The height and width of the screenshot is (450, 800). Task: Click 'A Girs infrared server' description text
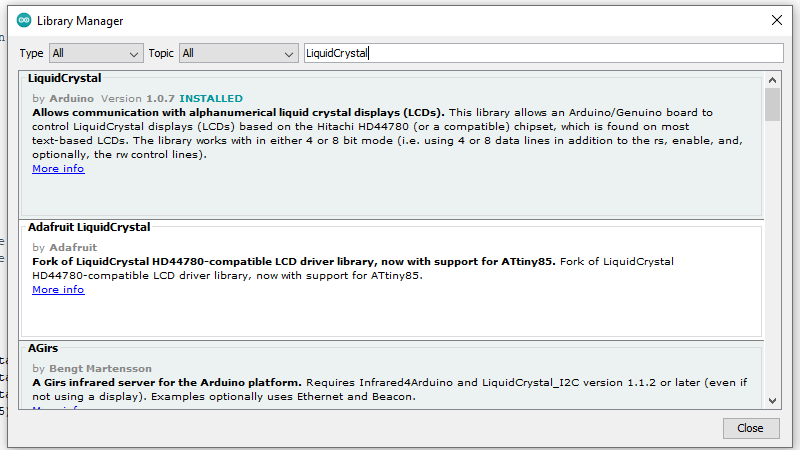coord(167,382)
